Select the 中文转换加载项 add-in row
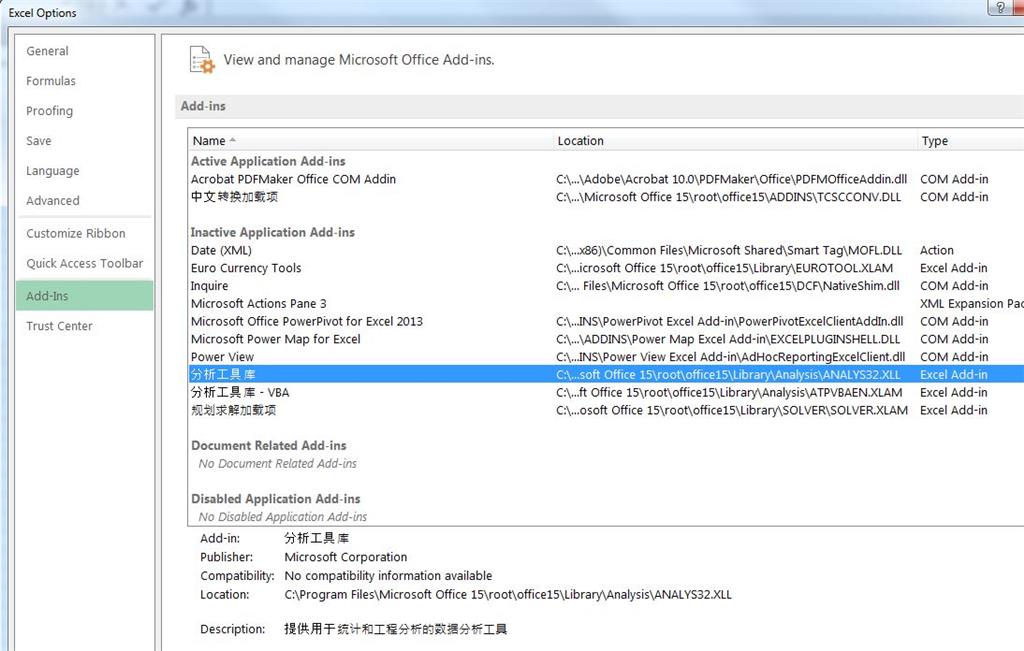 pos(606,197)
